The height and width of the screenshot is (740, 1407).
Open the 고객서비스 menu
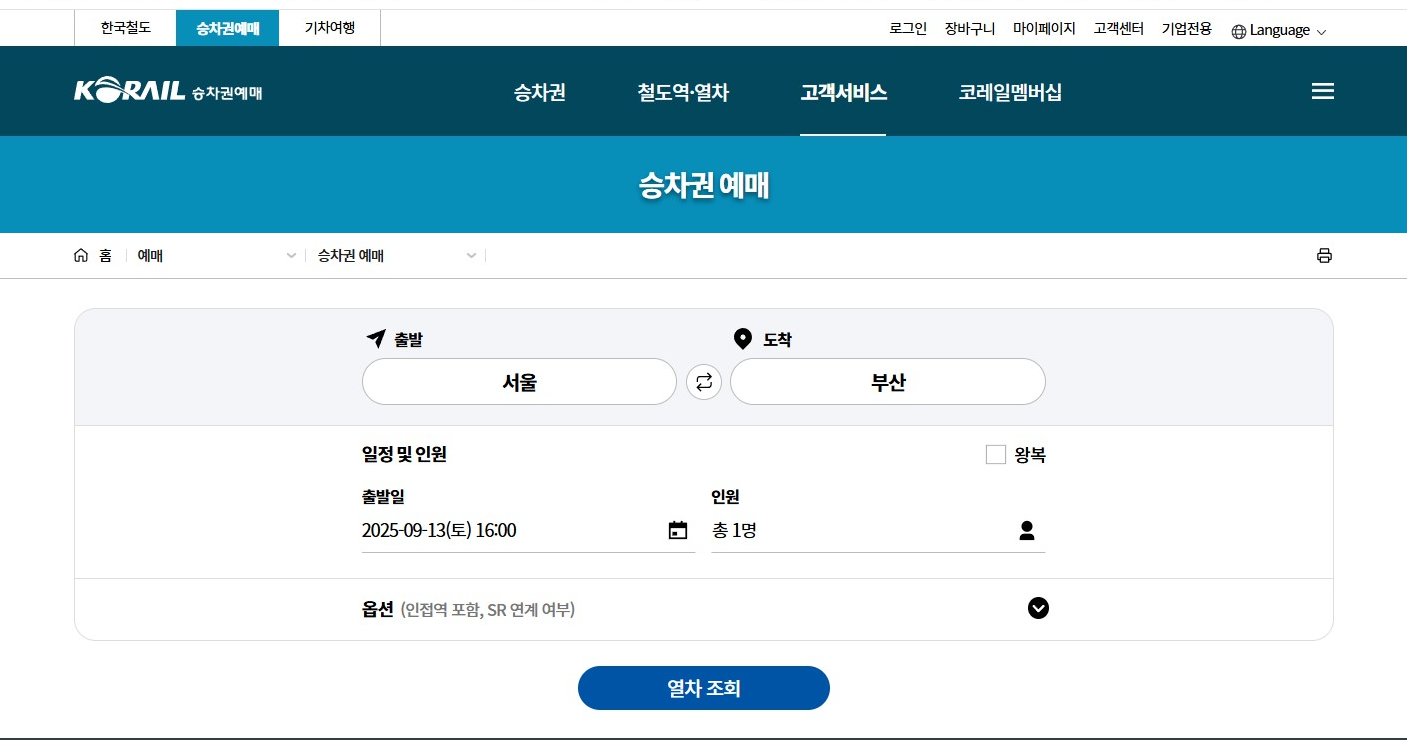[x=843, y=91]
